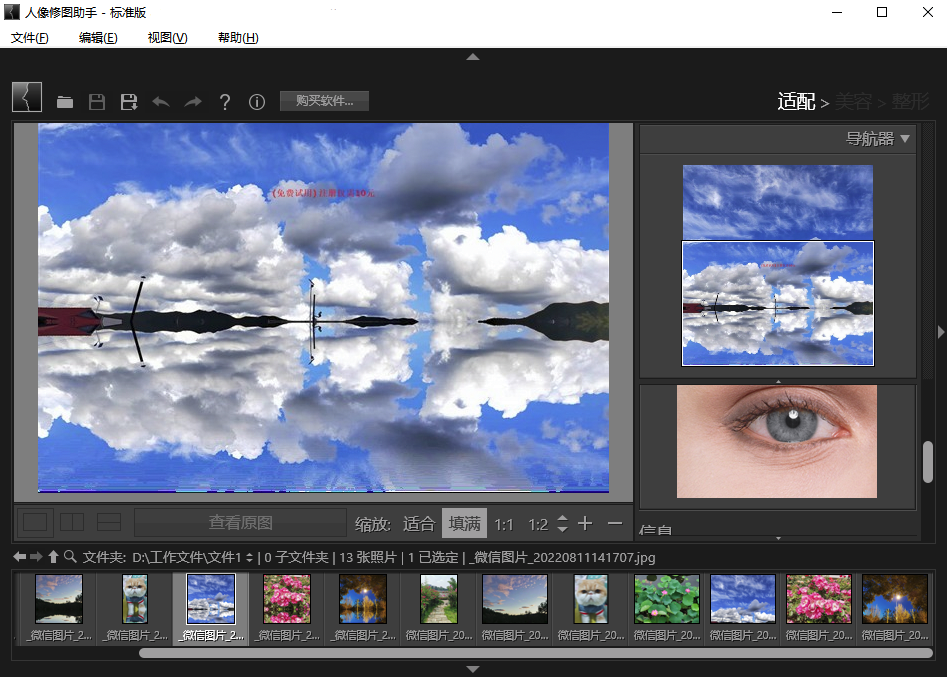
Task: Open the info circle icon
Action: point(256,102)
